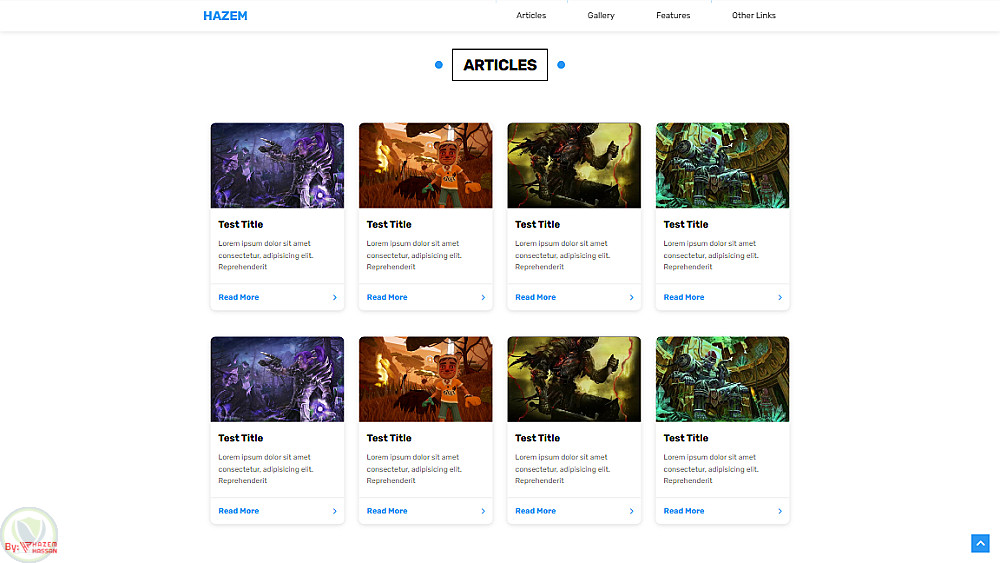The image size is (1000, 563).
Task: Select Test Title on first-row purple card
Action: [240, 224]
